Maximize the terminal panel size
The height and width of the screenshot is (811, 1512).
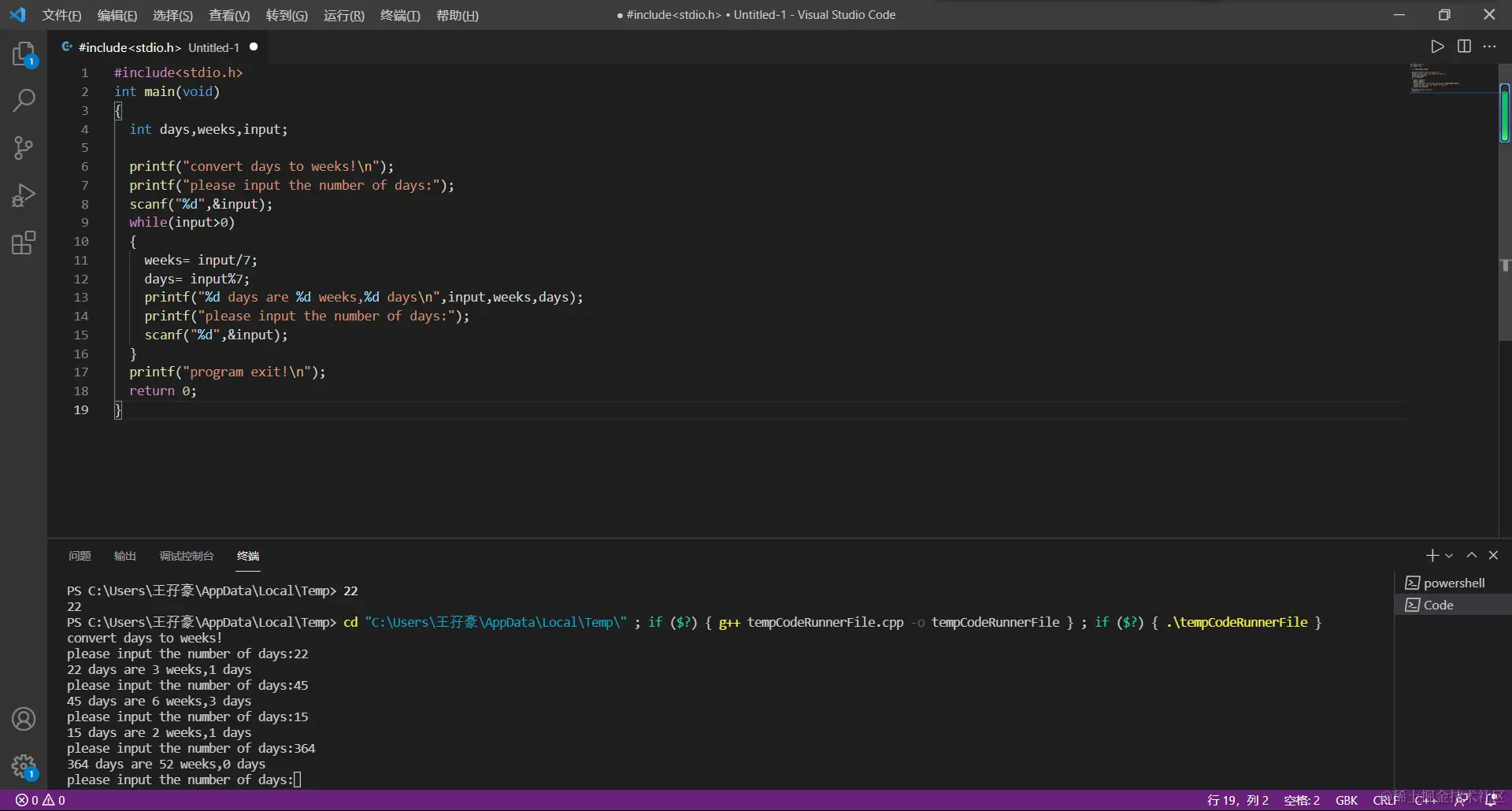(x=1471, y=555)
